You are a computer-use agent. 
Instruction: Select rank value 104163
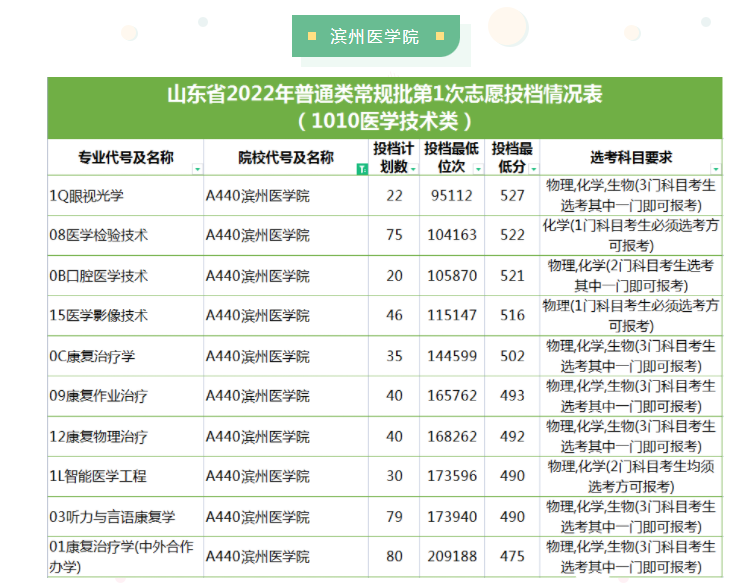(x=452, y=235)
